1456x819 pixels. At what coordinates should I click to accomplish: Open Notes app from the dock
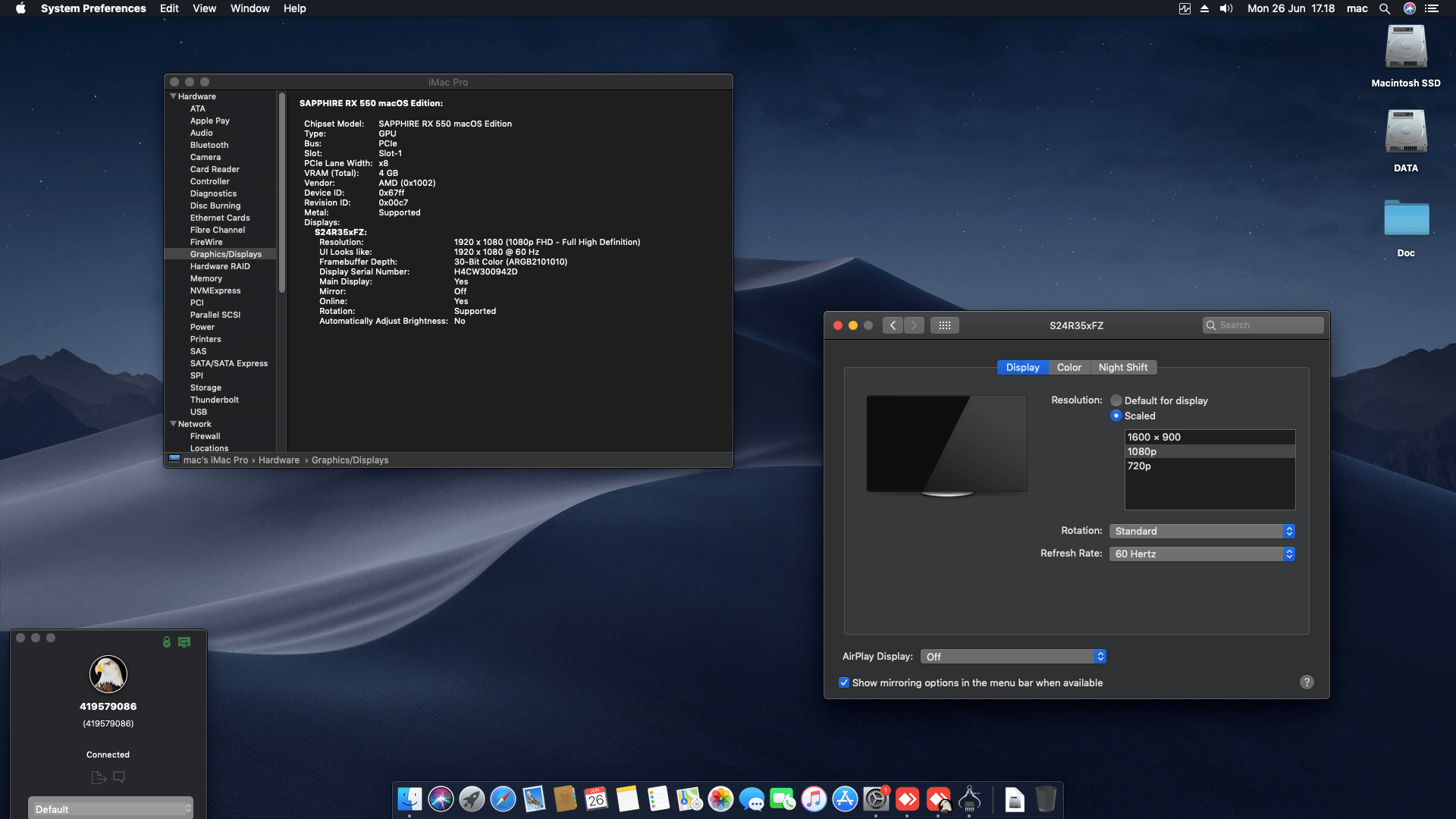click(627, 799)
